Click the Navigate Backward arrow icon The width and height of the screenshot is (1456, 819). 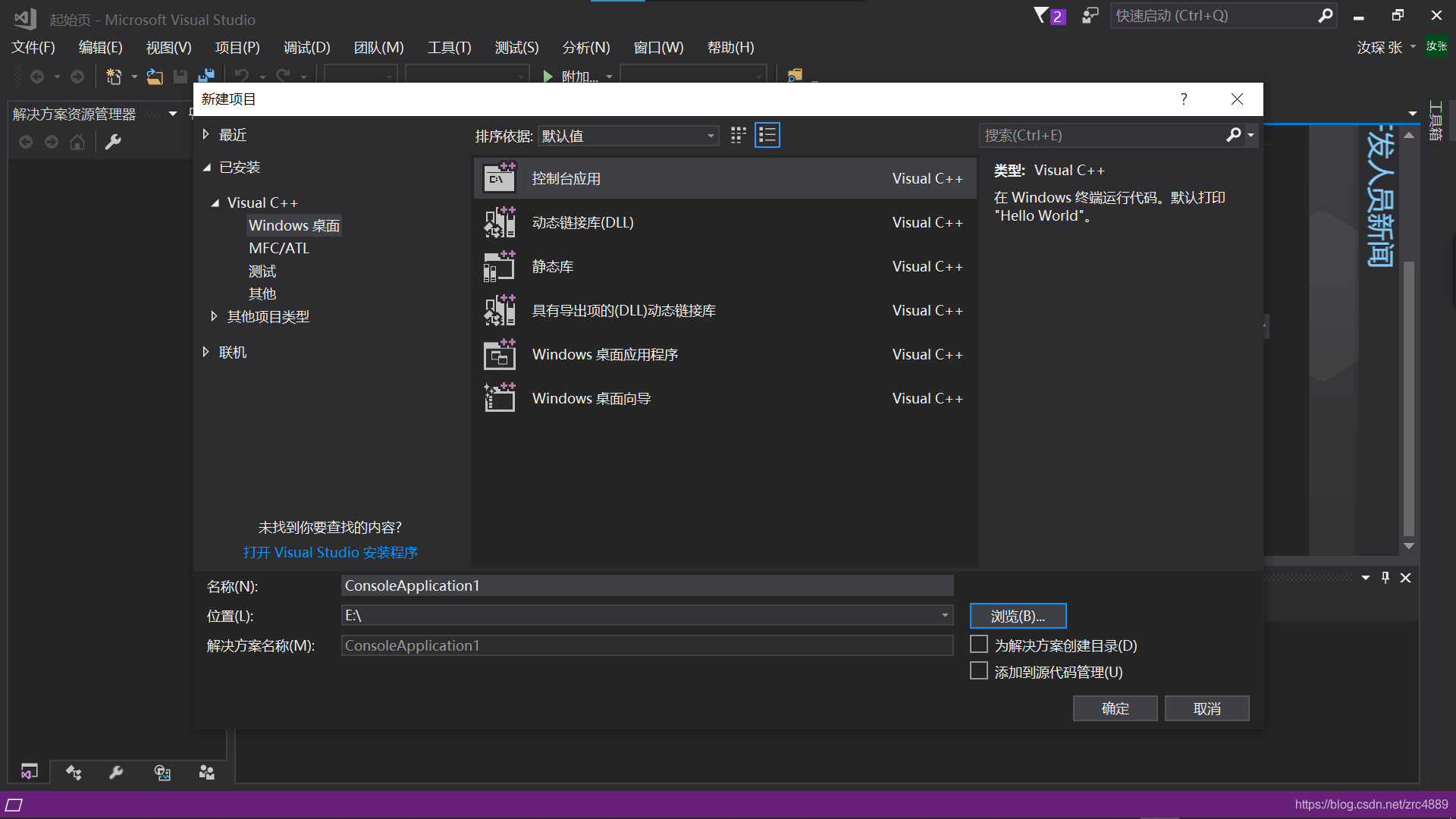click(38, 76)
